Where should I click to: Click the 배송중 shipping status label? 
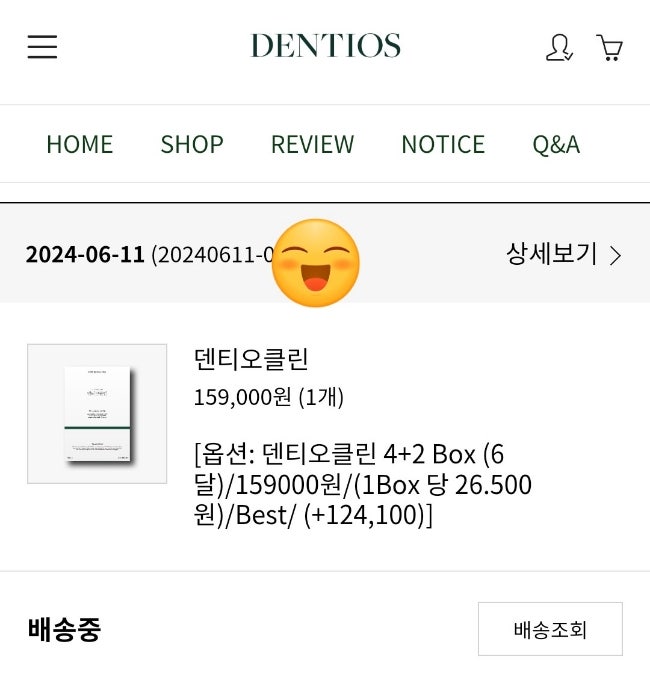(x=64, y=629)
